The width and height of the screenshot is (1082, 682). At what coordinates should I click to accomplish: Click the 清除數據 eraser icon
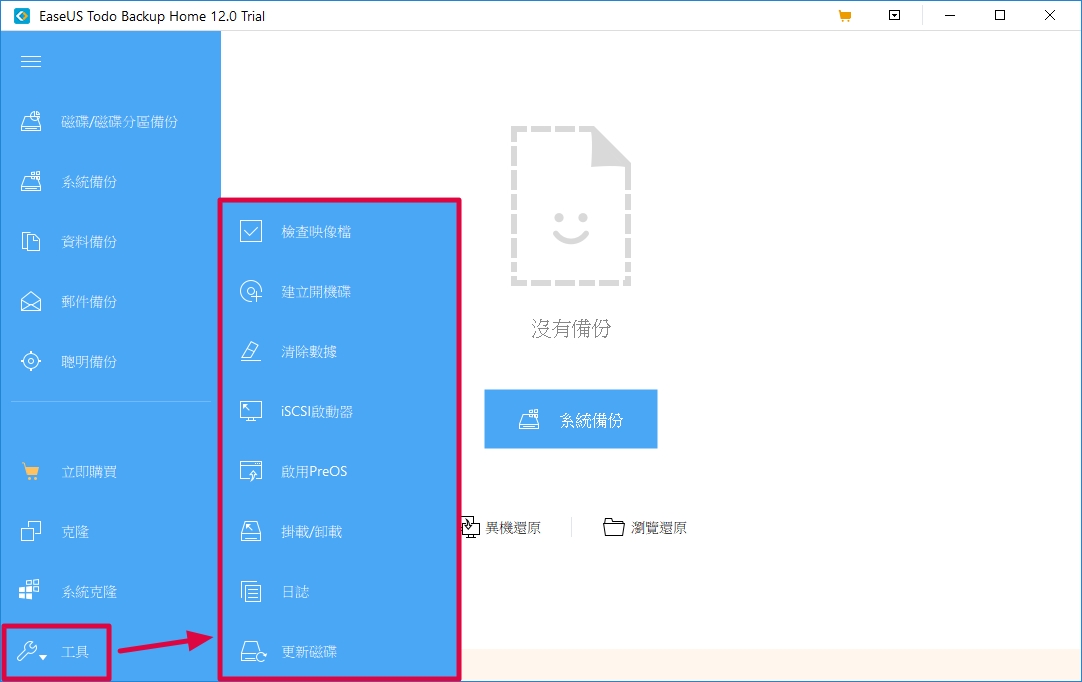(x=250, y=351)
